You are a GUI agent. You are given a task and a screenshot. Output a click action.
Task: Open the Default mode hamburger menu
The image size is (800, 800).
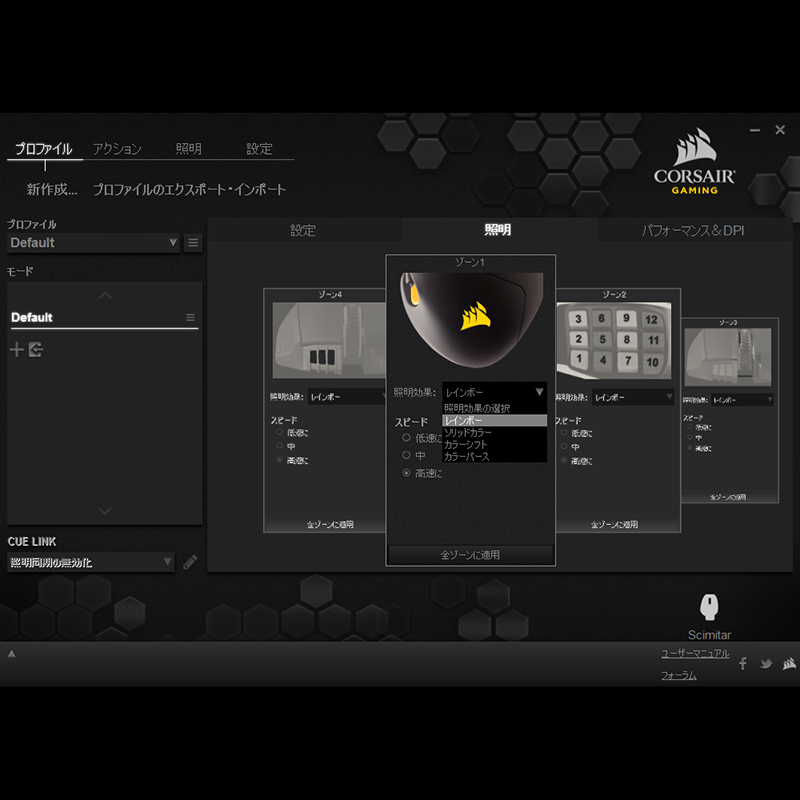click(x=190, y=317)
